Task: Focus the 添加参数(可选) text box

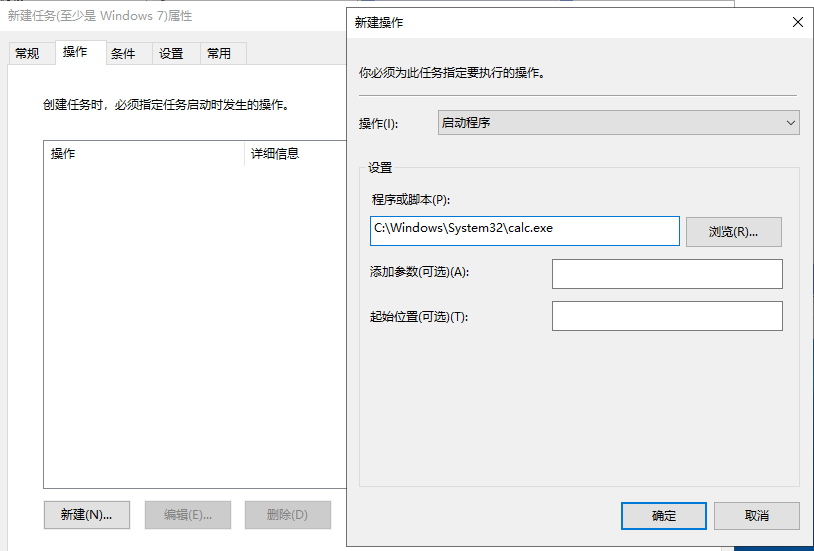Action: click(667, 273)
